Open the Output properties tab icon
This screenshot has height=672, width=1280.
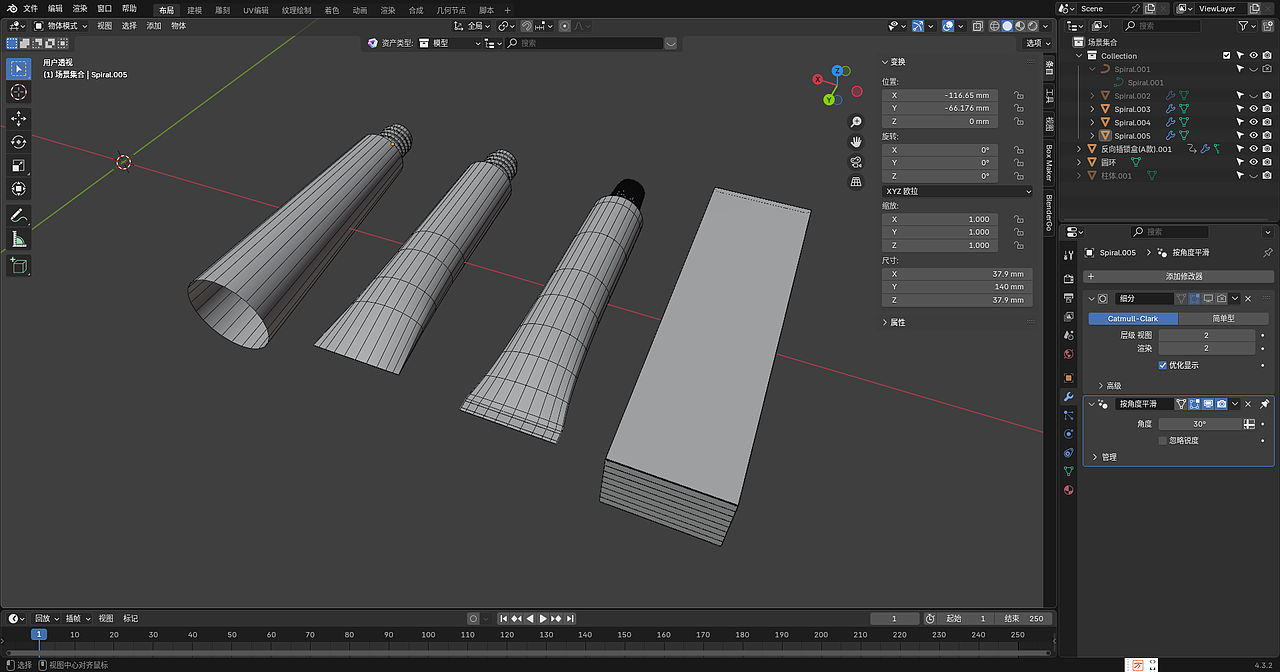[x=1068, y=298]
